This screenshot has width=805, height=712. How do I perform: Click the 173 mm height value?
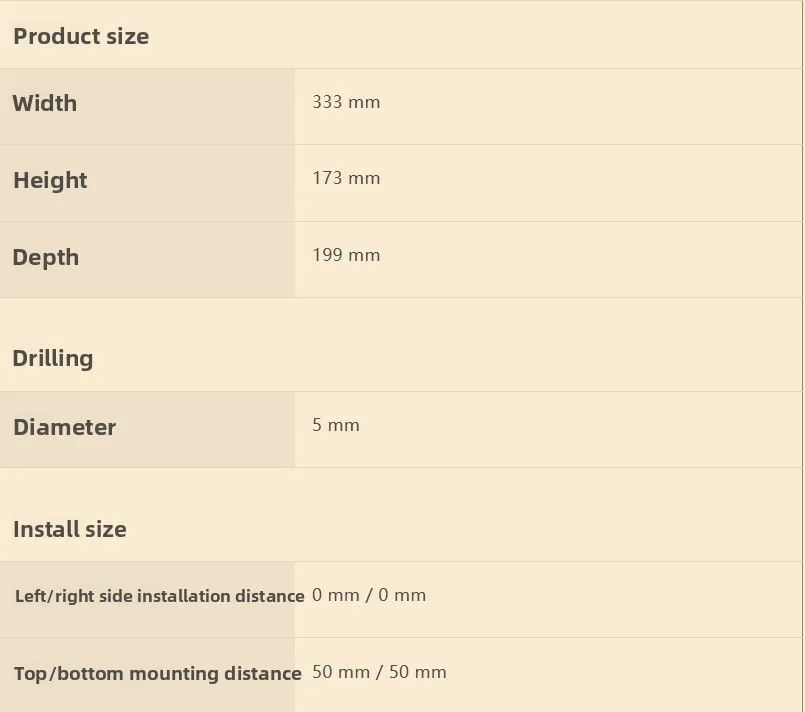click(x=346, y=178)
